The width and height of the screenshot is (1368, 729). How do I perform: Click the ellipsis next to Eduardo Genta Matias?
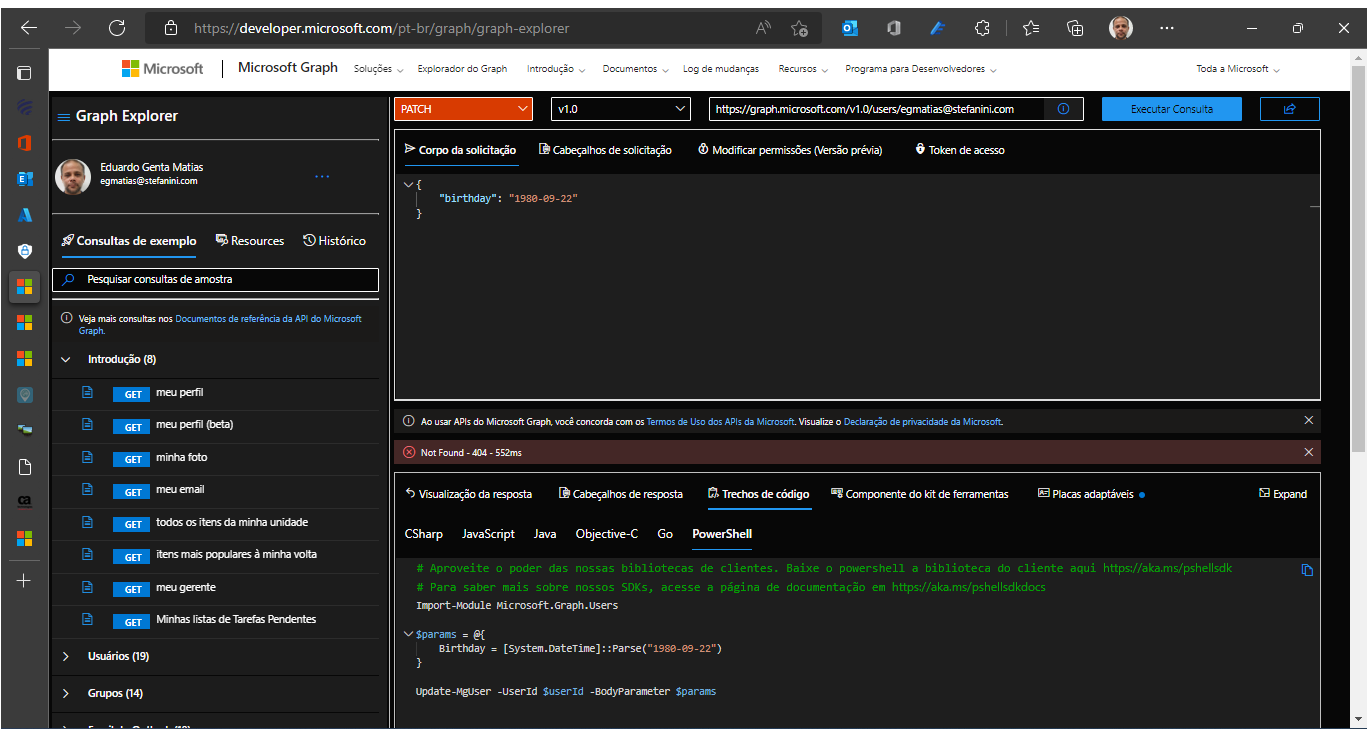tap(322, 174)
